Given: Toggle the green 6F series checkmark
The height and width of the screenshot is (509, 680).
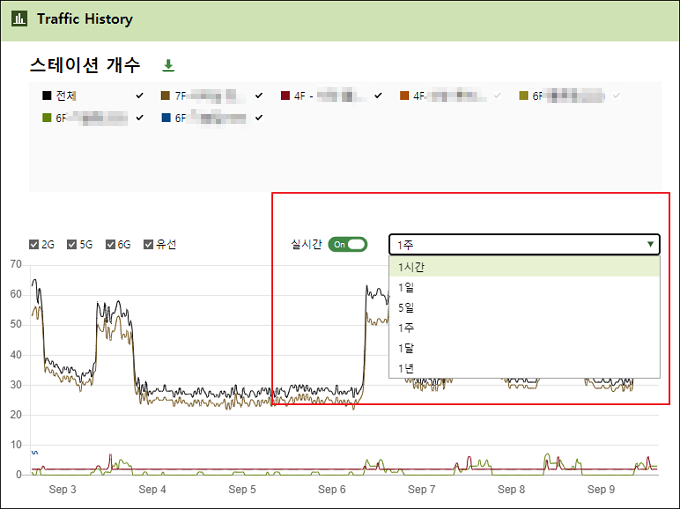Looking at the screenshot, I should coord(140,117).
